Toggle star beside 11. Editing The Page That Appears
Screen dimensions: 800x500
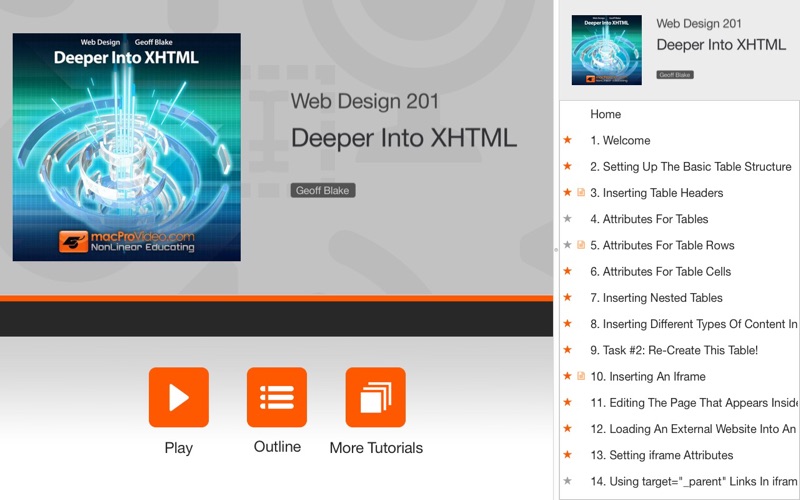tap(567, 402)
